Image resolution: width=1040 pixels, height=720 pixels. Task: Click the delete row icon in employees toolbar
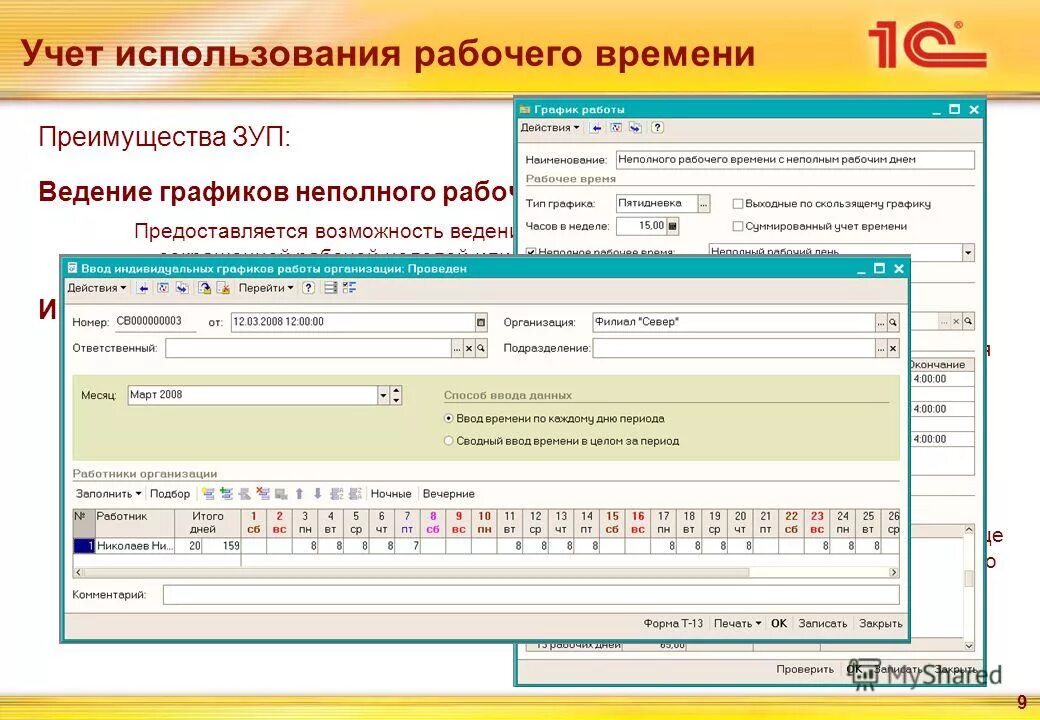261,494
